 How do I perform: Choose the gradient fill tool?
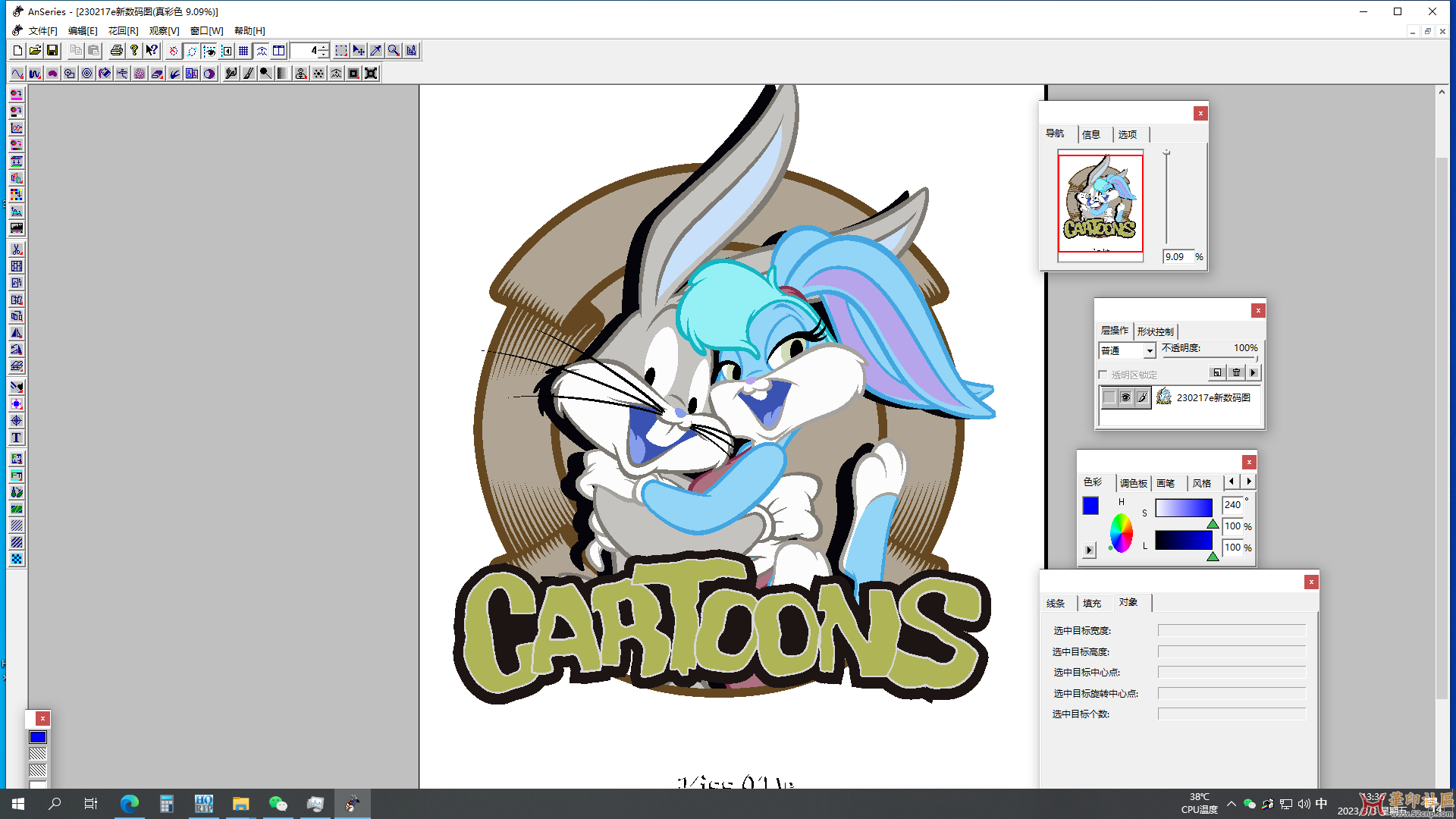click(x=283, y=74)
